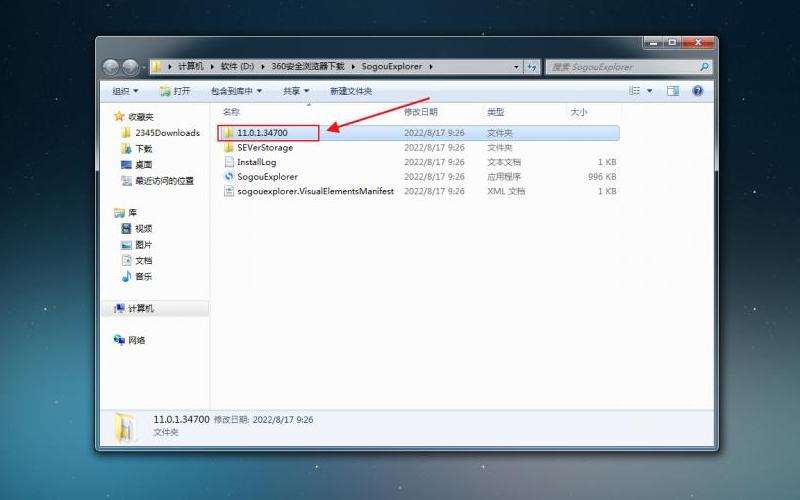Select 网络 in navigation pane
The width and height of the screenshot is (800, 500).
click(x=130, y=340)
